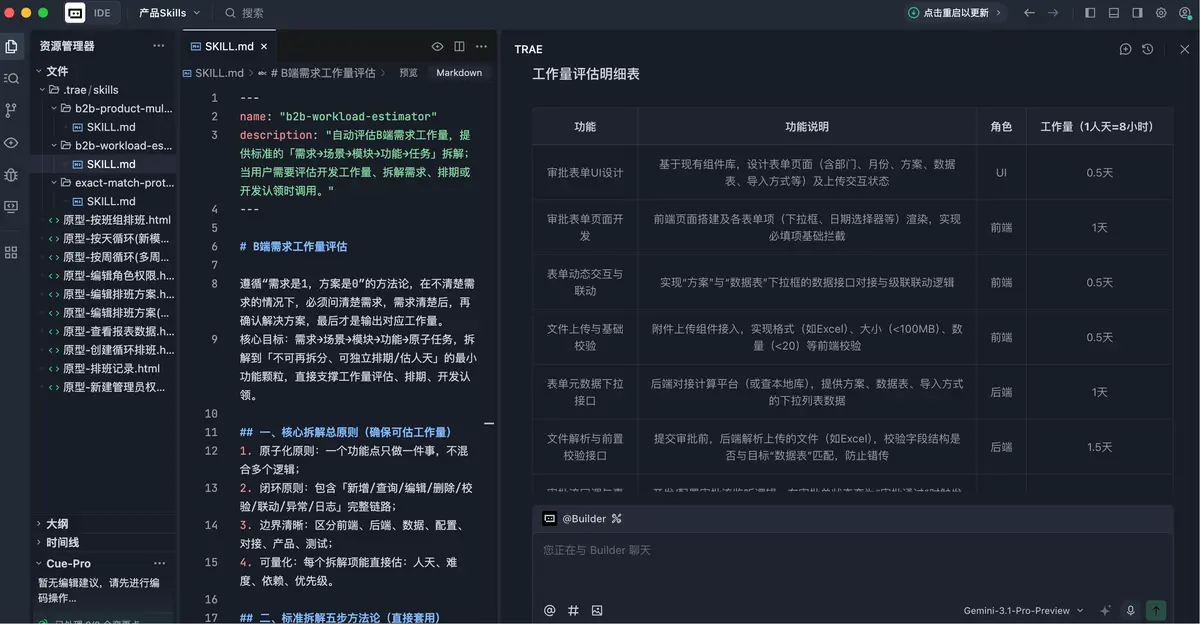Toggle the left primary sidebar layout
This screenshot has height=624, width=1200.
(x=1089, y=13)
